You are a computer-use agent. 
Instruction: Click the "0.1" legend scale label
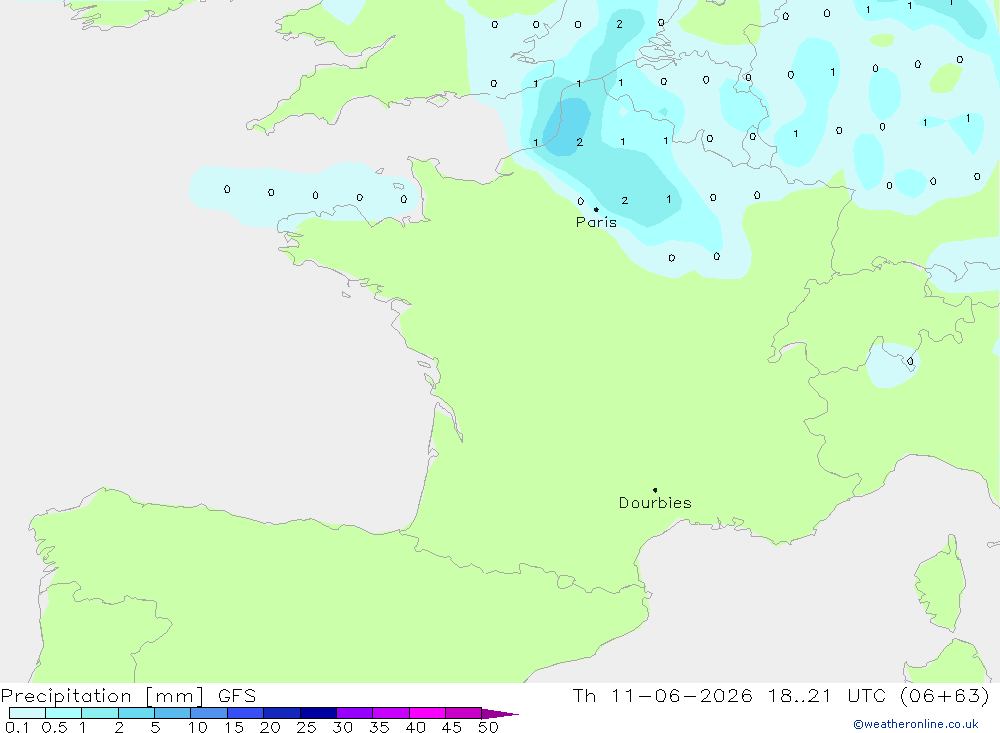tap(17, 727)
